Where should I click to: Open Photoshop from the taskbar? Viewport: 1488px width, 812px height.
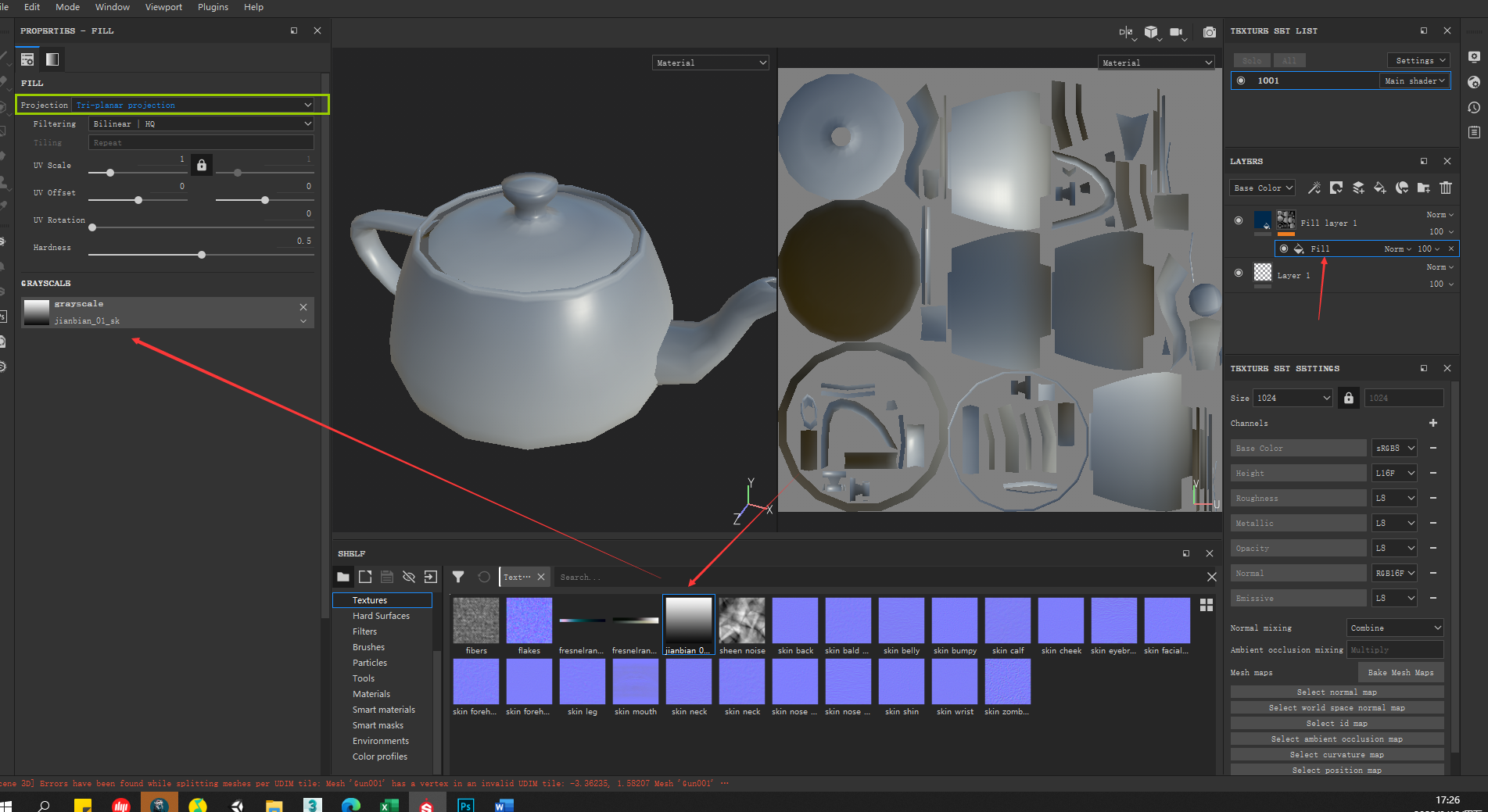(x=465, y=804)
